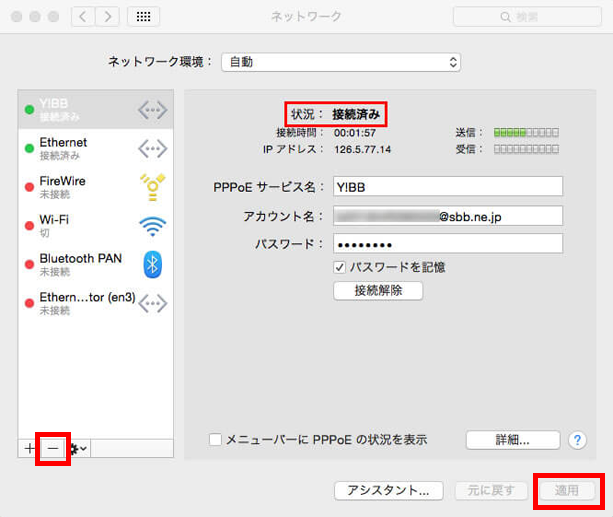Click the Bluetooth icon in the service list

152,264
